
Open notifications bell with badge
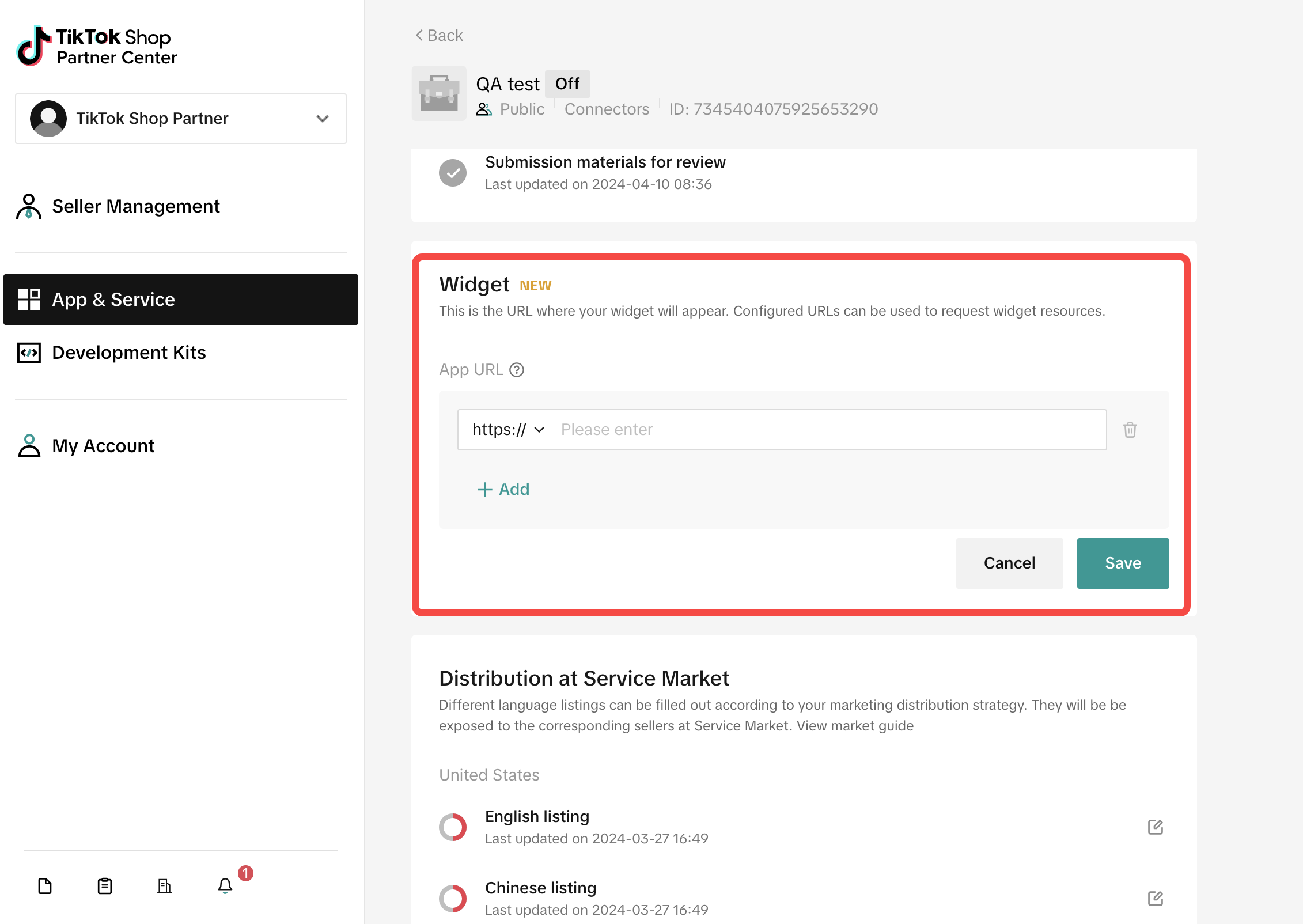(x=225, y=885)
